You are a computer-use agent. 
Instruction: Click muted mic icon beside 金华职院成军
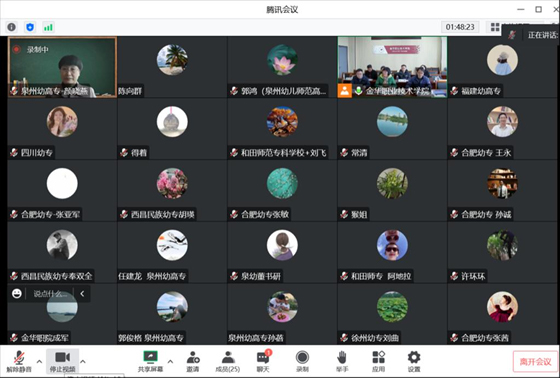tap(14, 338)
